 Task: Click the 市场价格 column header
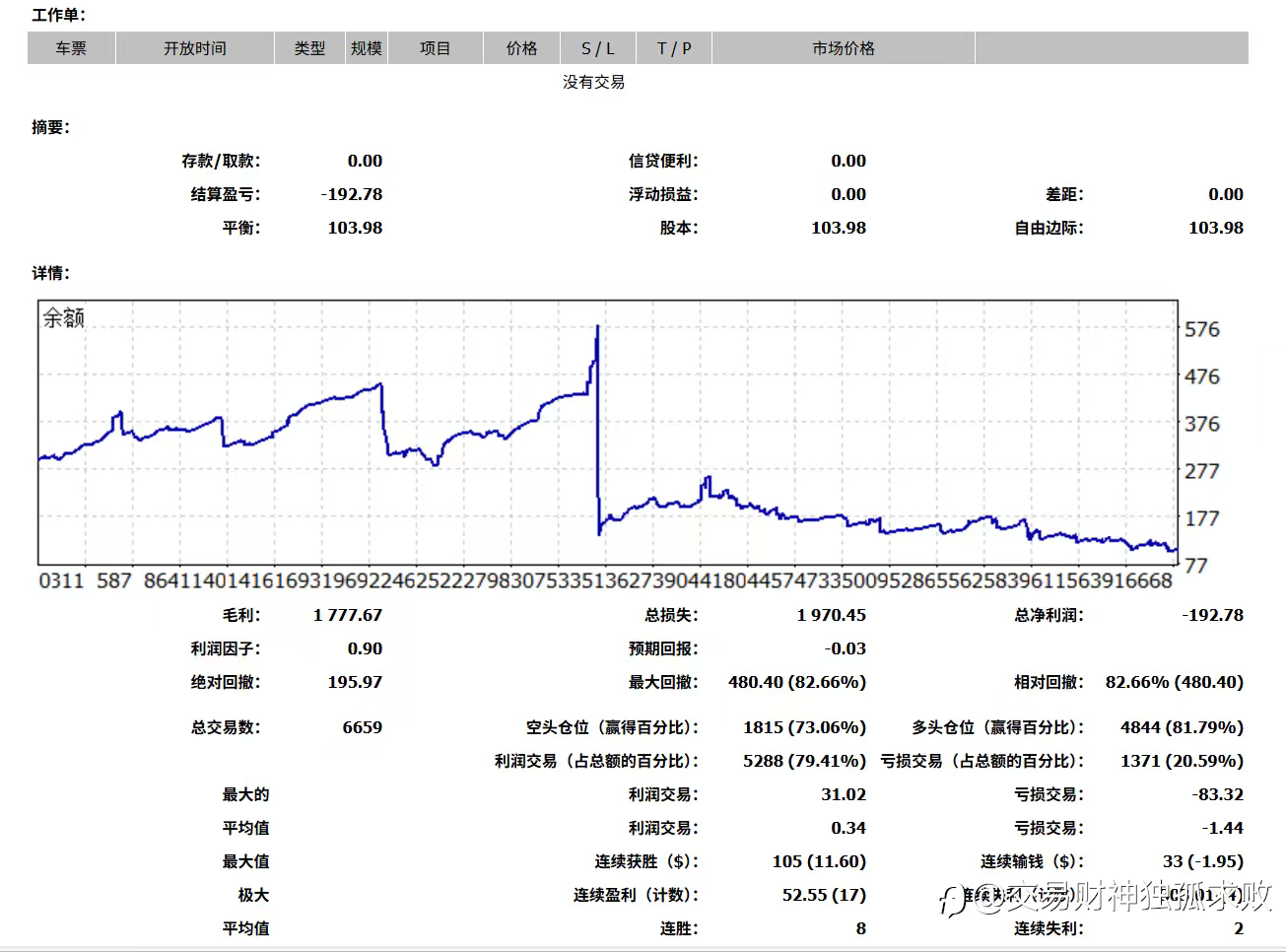pyautogui.click(x=844, y=48)
